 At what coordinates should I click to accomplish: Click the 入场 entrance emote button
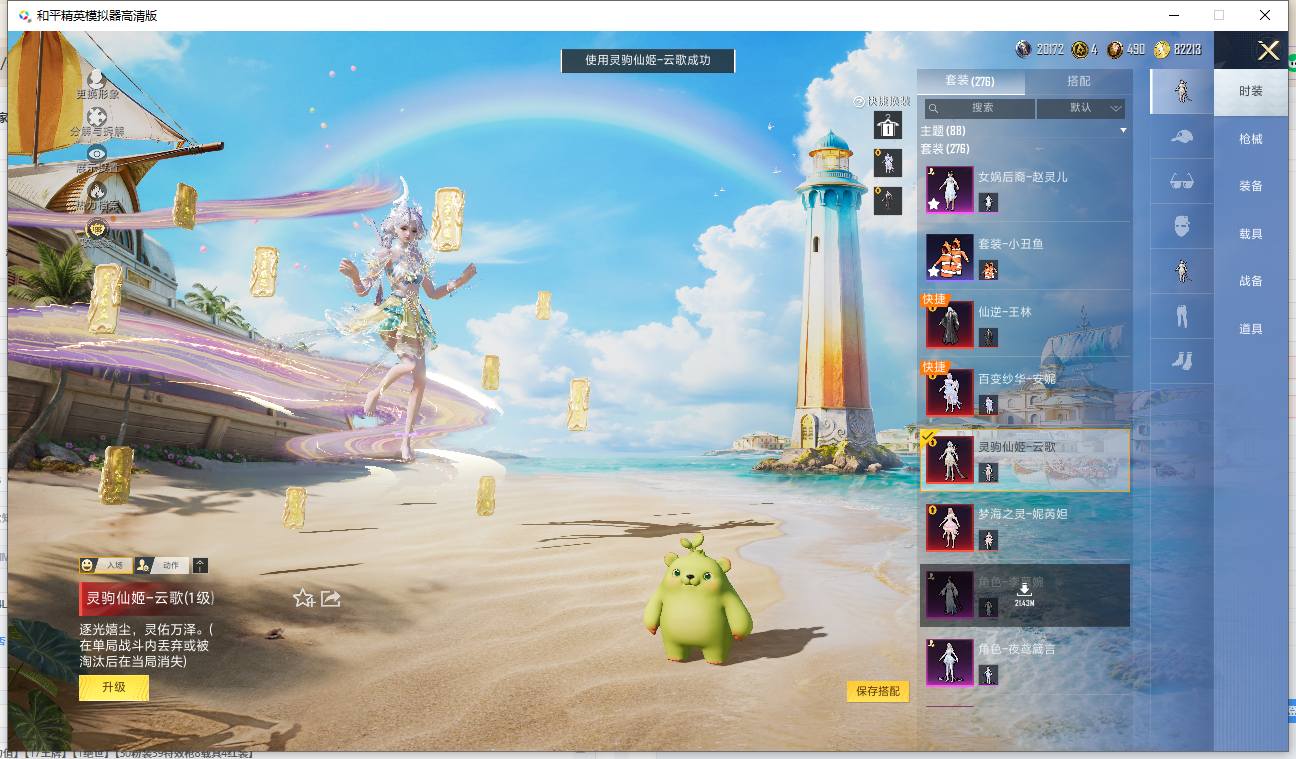click(x=105, y=565)
